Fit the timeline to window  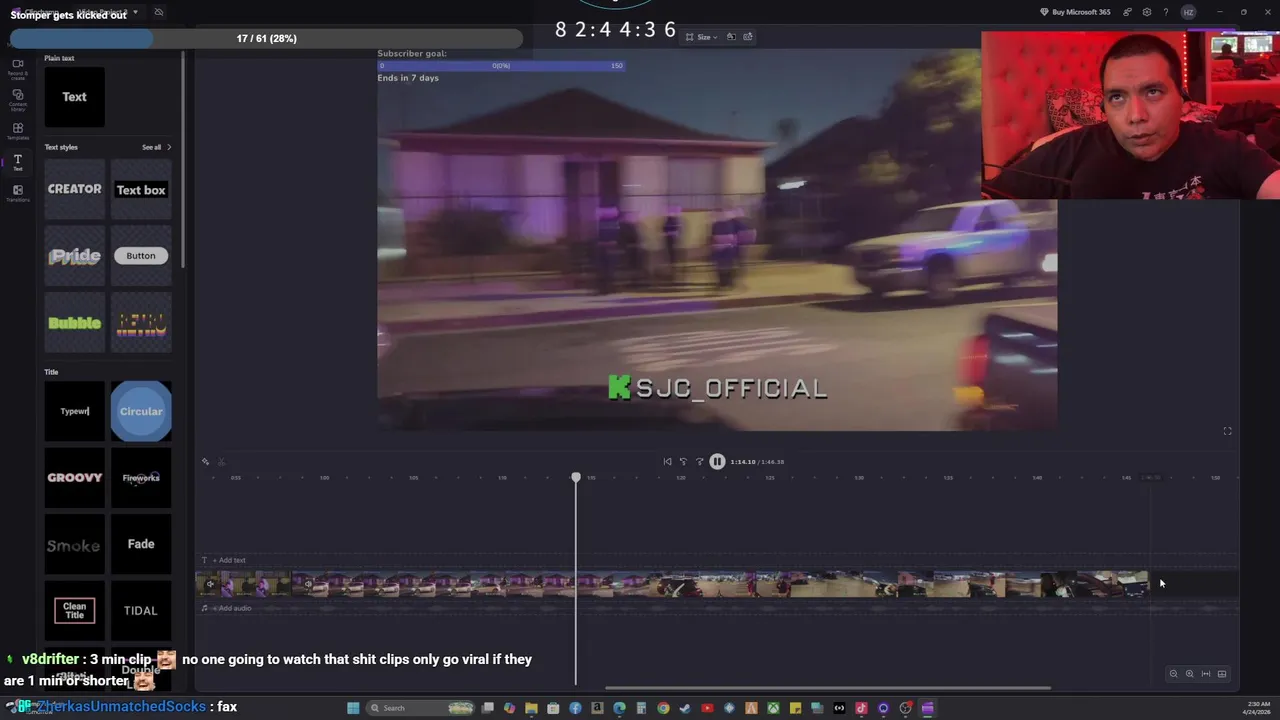coord(1205,674)
